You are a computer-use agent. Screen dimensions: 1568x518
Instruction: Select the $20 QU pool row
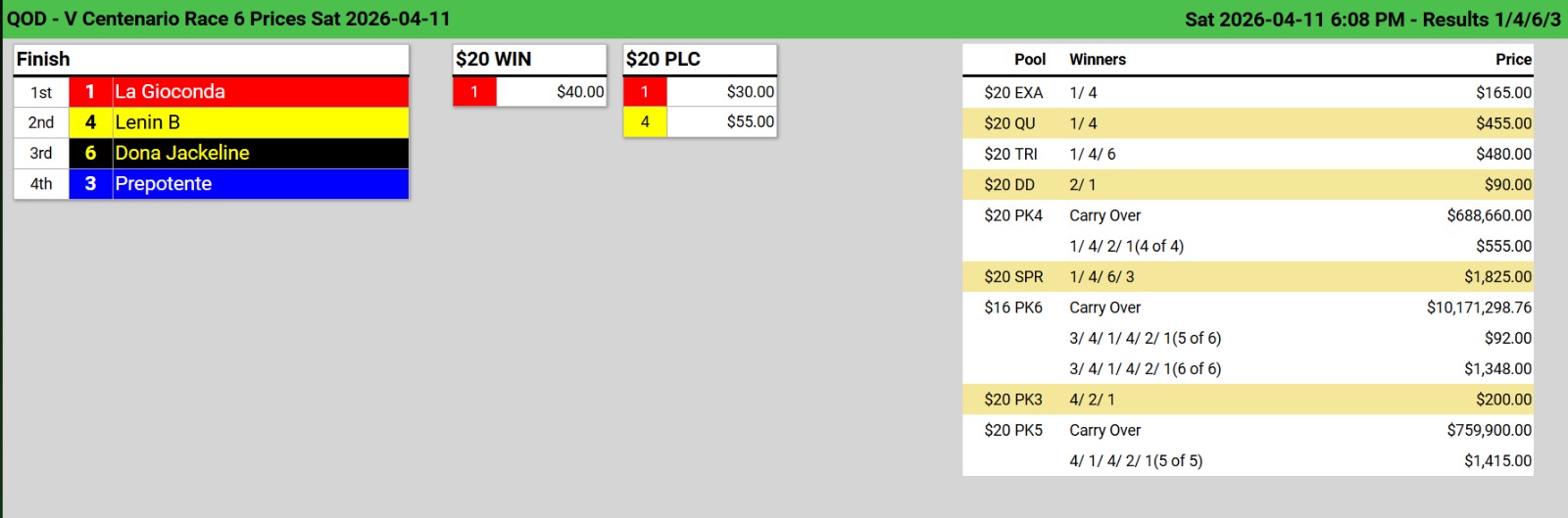[1248, 123]
